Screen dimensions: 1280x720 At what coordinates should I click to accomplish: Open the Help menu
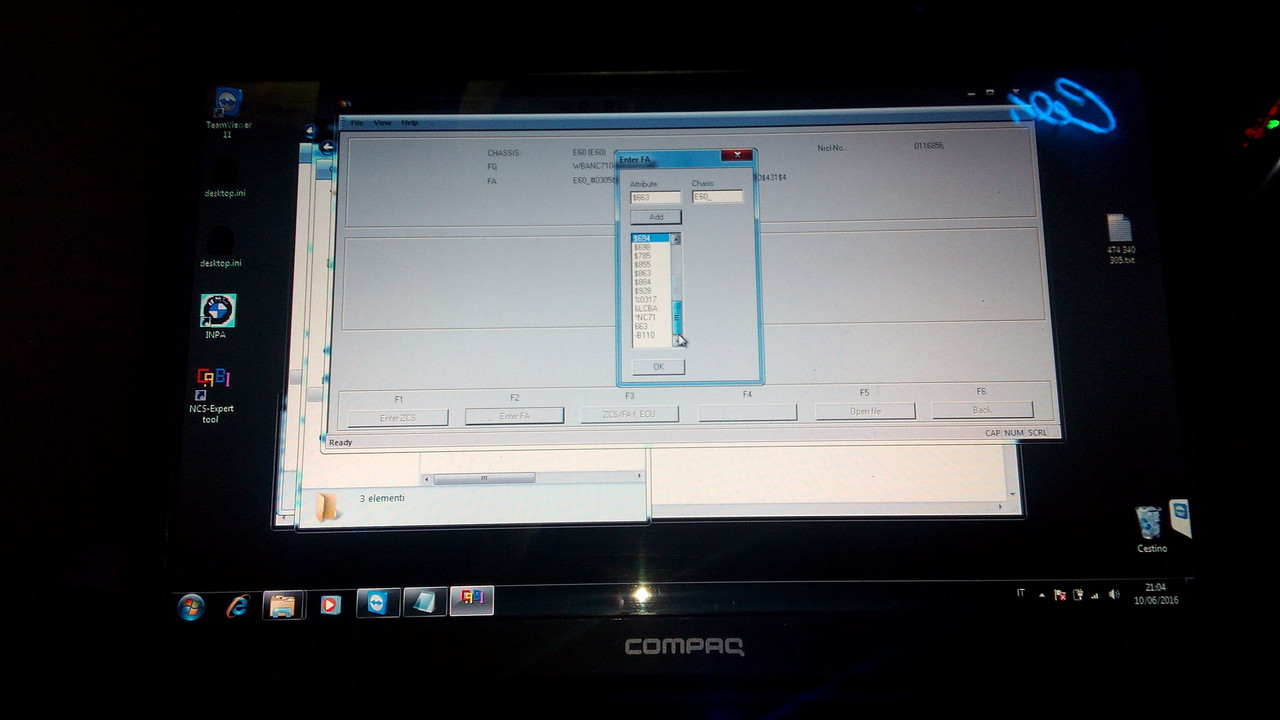(409, 123)
